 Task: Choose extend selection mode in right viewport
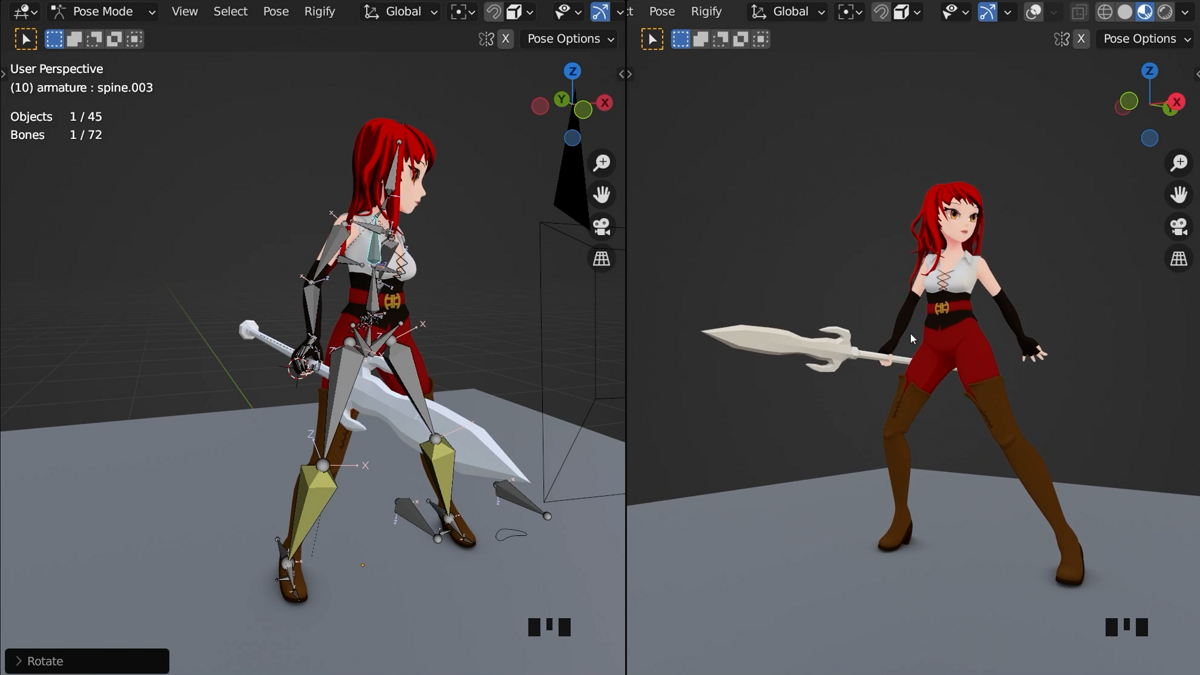coord(700,39)
